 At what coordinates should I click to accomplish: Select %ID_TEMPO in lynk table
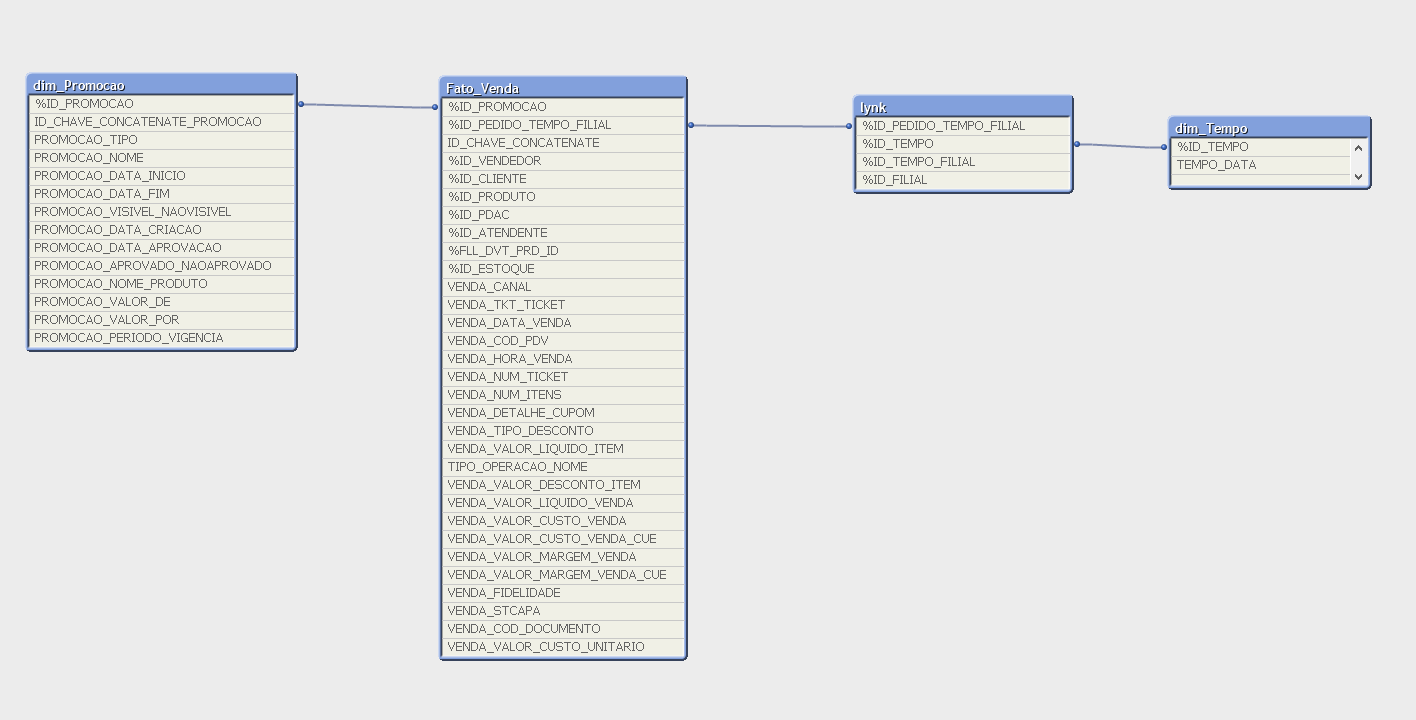tap(963, 144)
